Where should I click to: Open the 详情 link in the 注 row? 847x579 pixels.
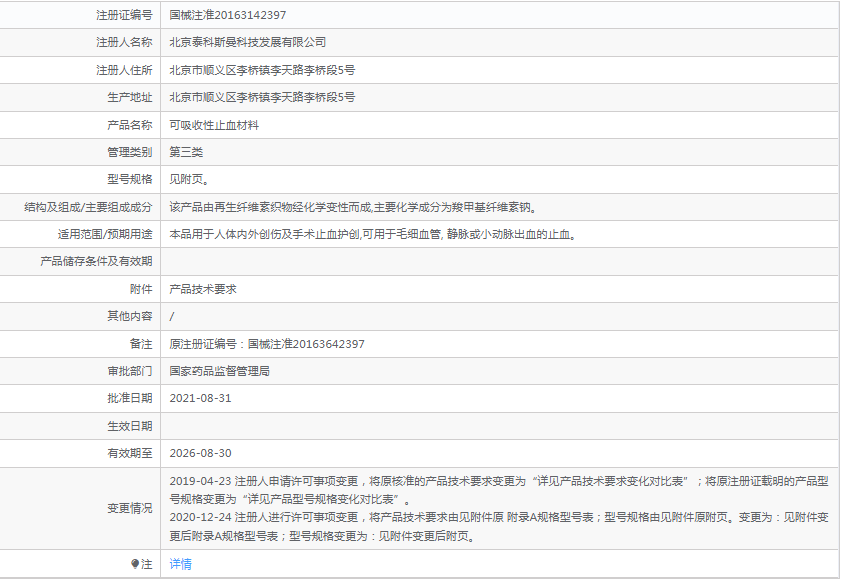pyautogui.click(x=180, y=564)
